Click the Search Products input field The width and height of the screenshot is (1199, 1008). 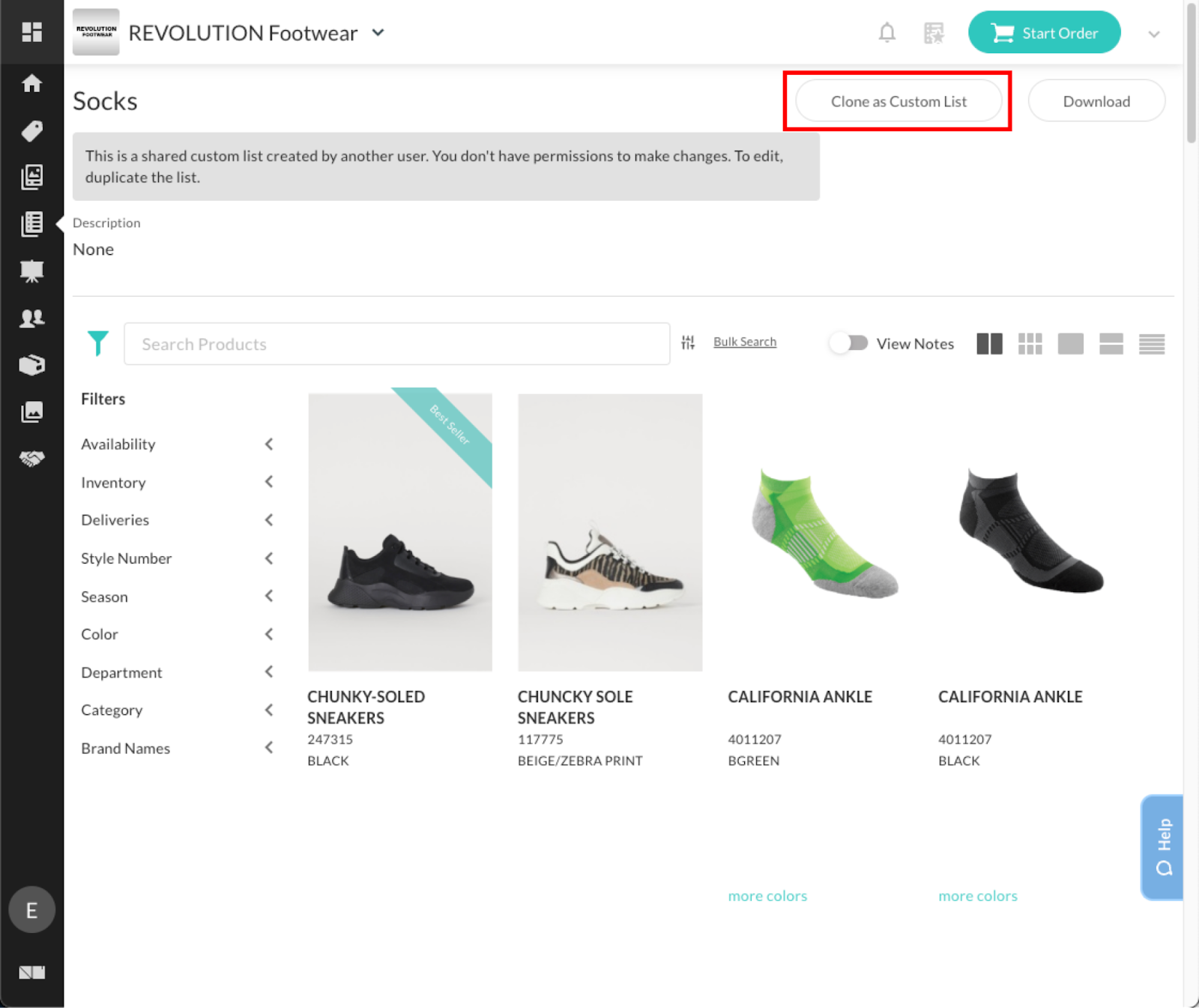point(396,344)
